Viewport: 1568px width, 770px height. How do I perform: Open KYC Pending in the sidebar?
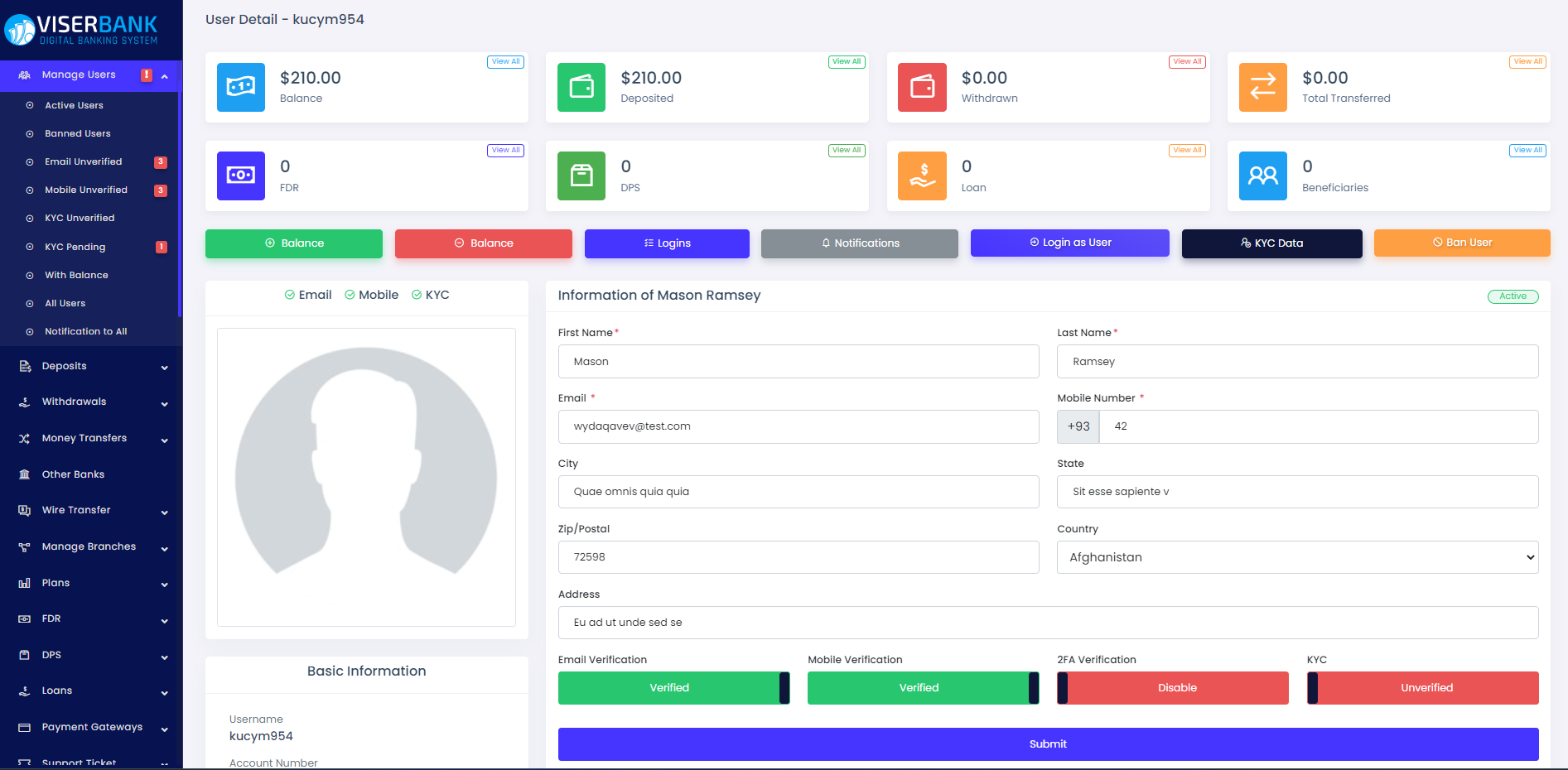[x=75, y=247]
